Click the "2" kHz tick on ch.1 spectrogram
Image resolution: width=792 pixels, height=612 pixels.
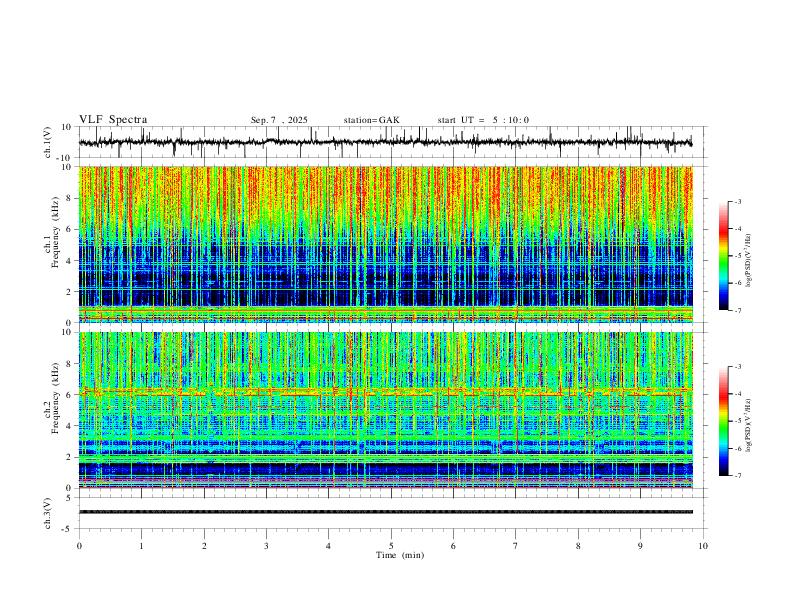pos(70,292)
